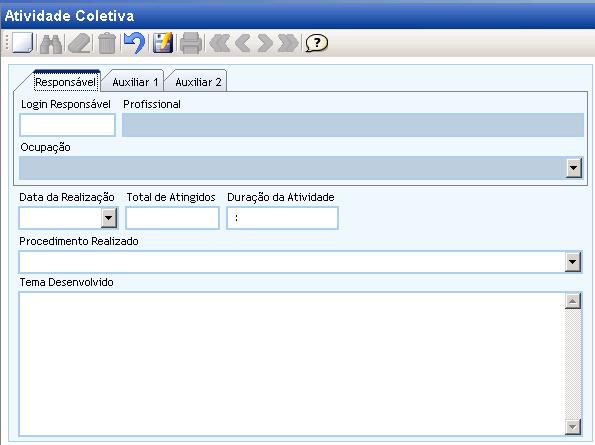Open the Data da Realização date dropdown

[109, 218]
